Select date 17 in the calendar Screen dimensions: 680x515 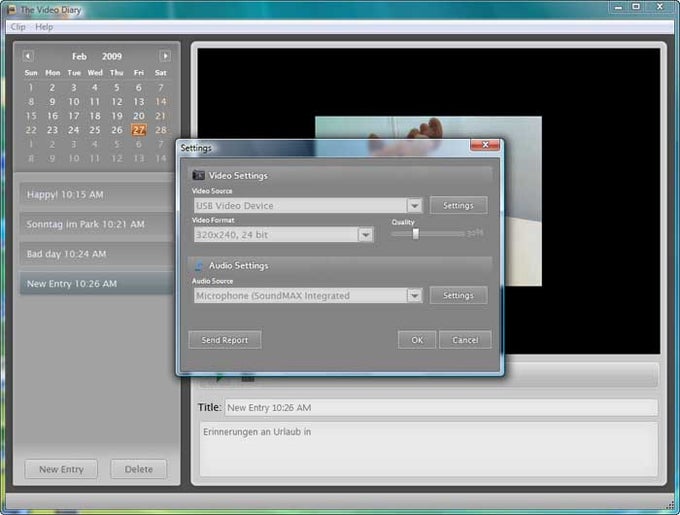tap(74, 116)
